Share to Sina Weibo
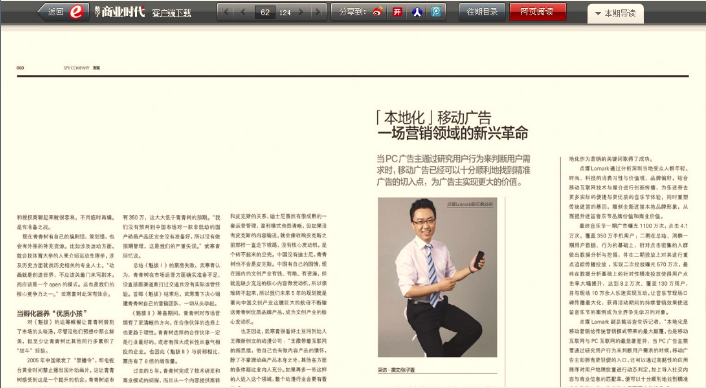 coord(378,12)
